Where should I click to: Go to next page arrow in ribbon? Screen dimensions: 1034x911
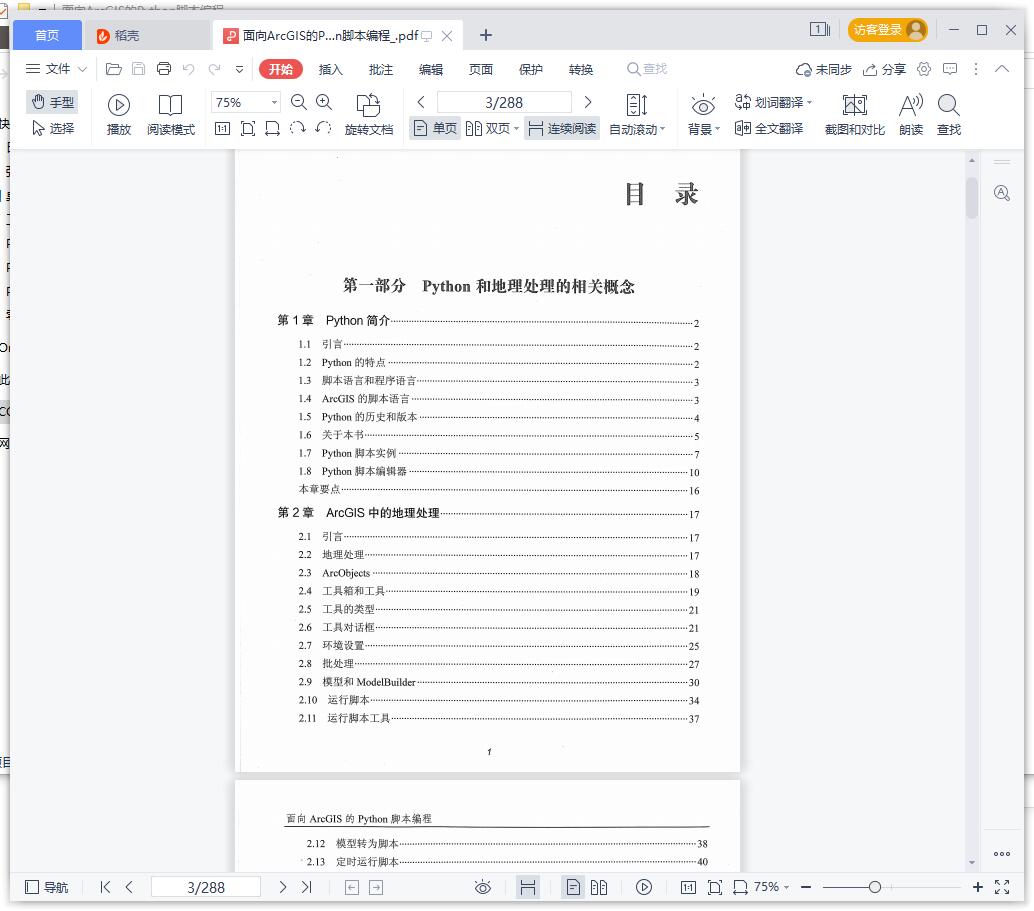pos(588,102)
